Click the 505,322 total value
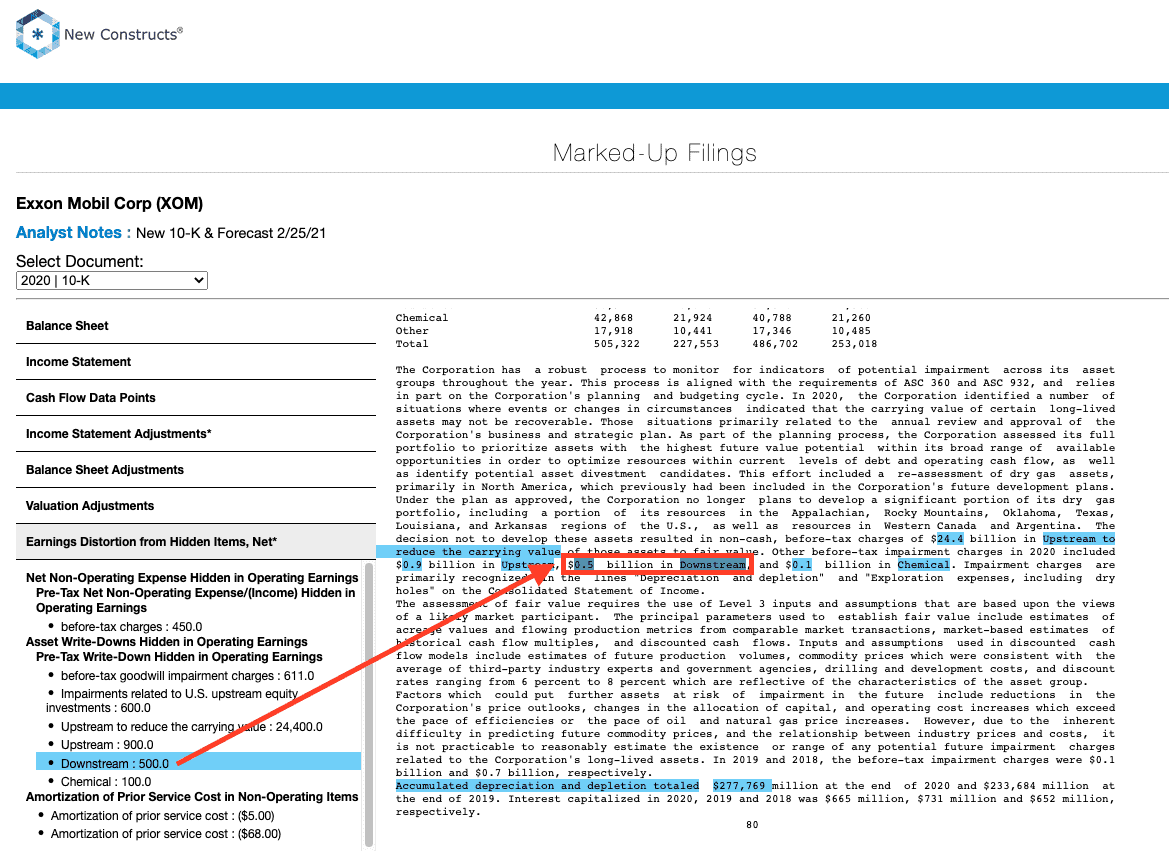The height and width of the screenshot is (851, 1169). coord(617,344)
